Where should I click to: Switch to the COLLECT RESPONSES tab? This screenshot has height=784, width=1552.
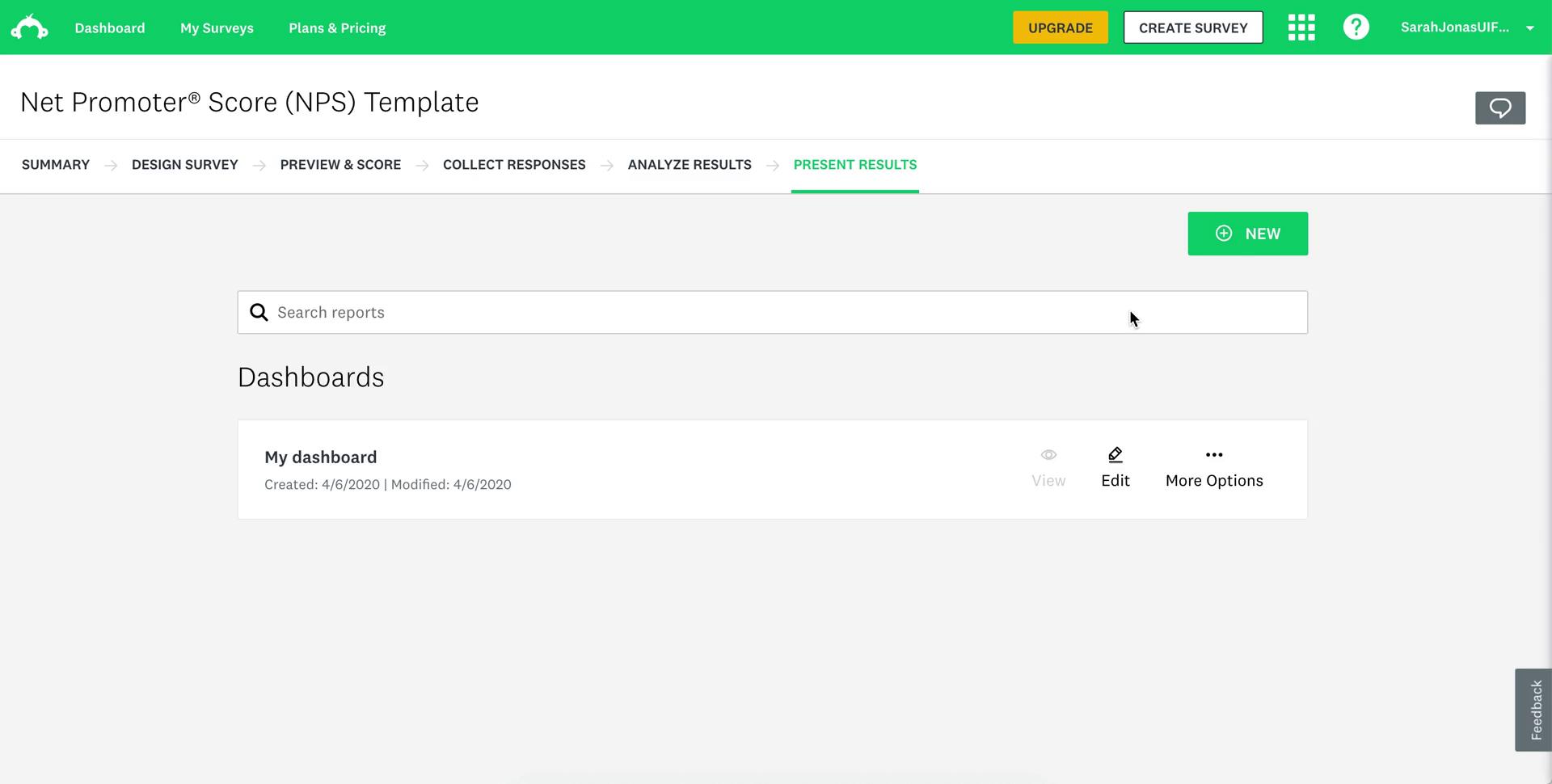(514, 165)
